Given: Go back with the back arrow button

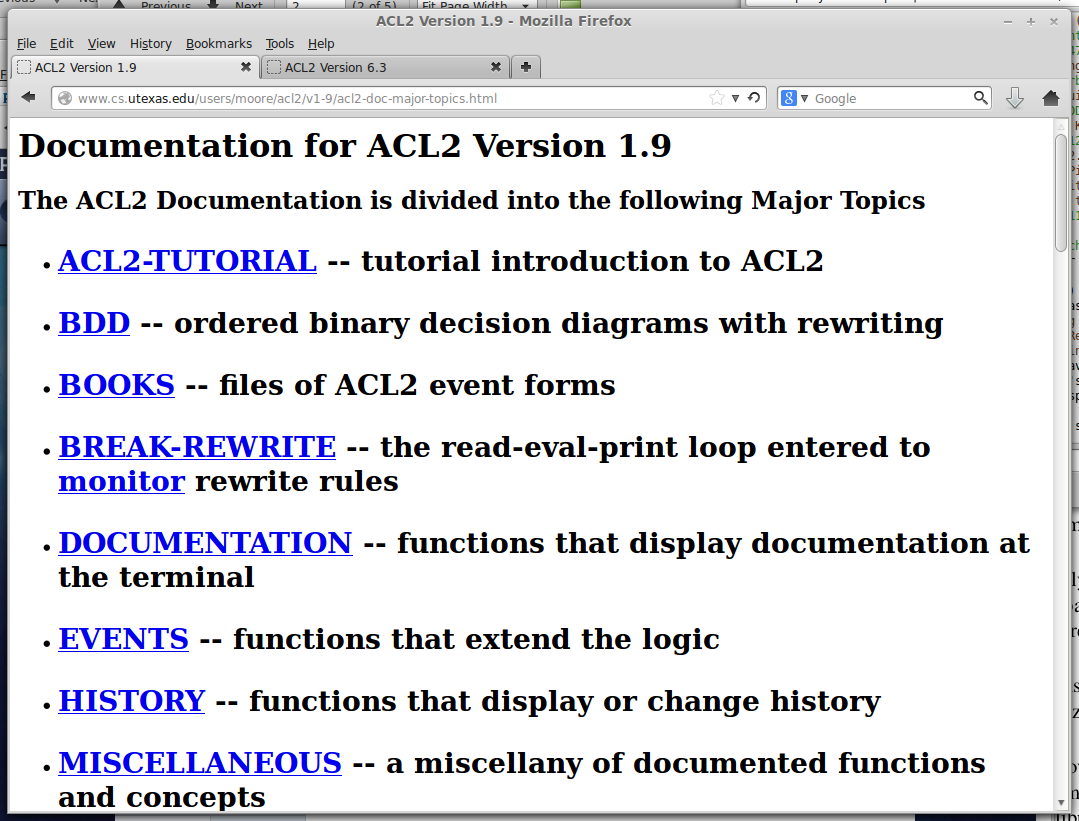Looking at the screenshot, I should pyautogui.click(x=28, y=98).
